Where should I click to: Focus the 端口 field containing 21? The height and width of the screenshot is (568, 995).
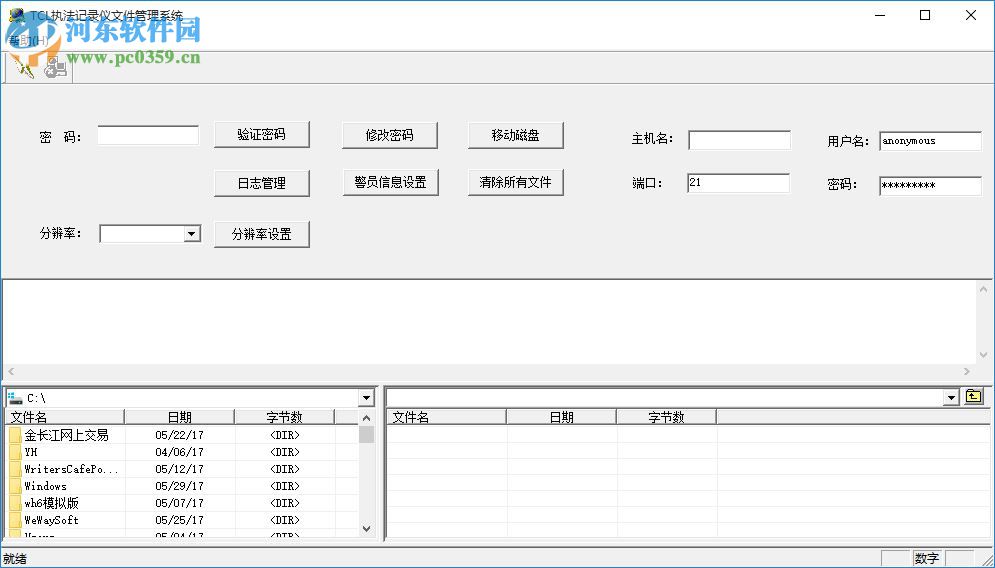[739, 183]
